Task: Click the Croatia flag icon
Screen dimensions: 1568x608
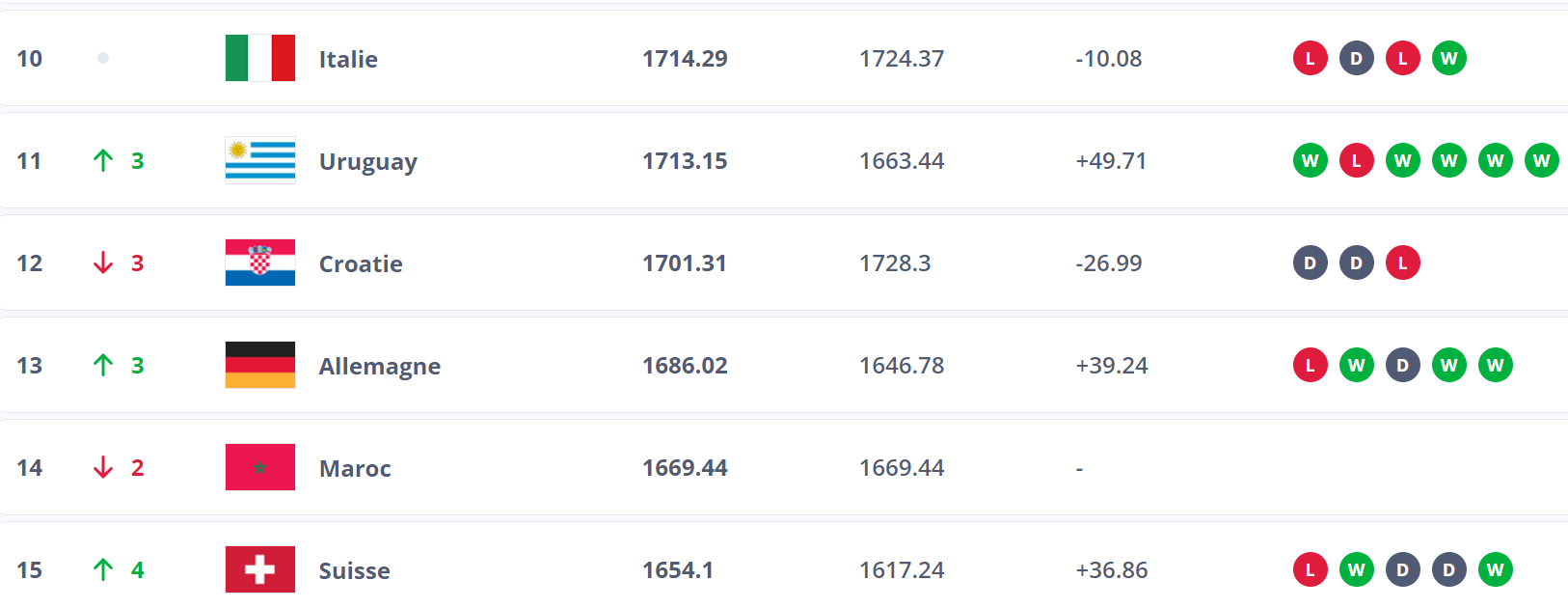Action: pos(259,263)
